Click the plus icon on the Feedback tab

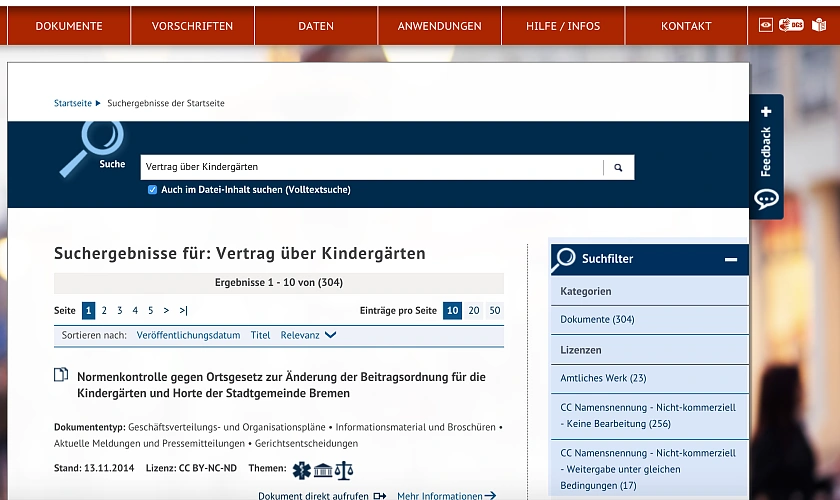pos(766,111)
